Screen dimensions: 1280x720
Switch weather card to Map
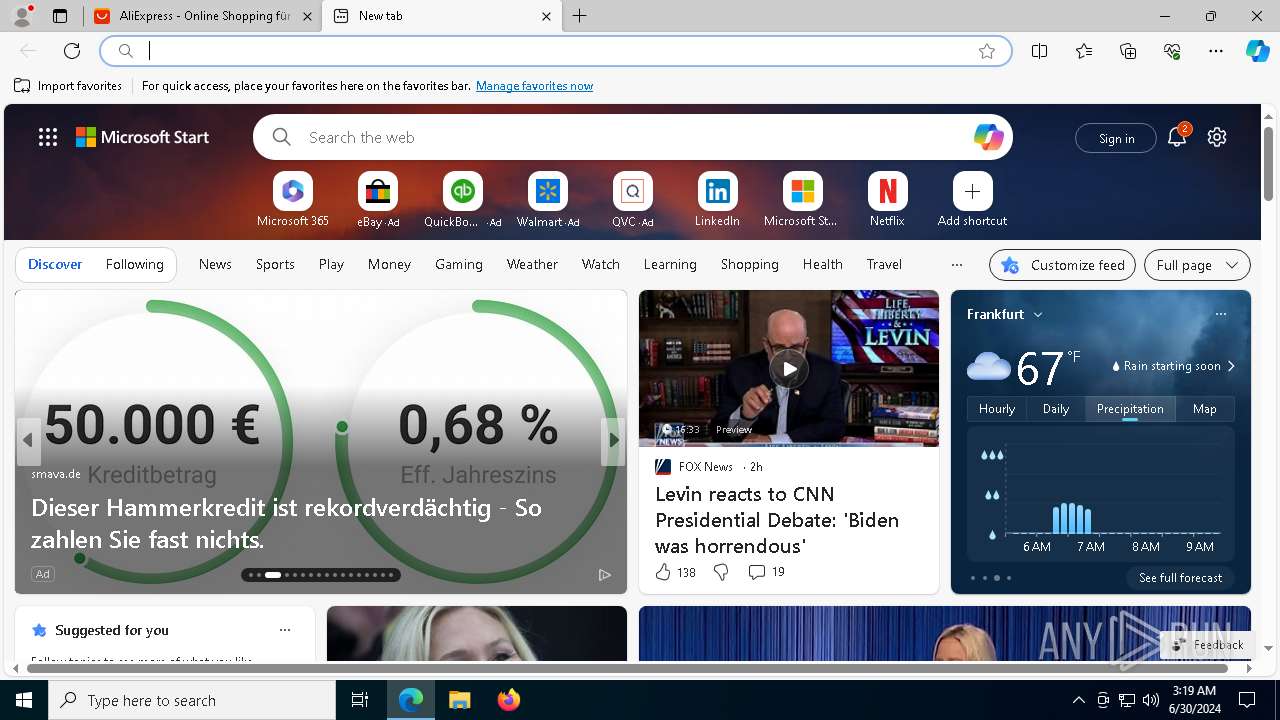point(1204,409)
